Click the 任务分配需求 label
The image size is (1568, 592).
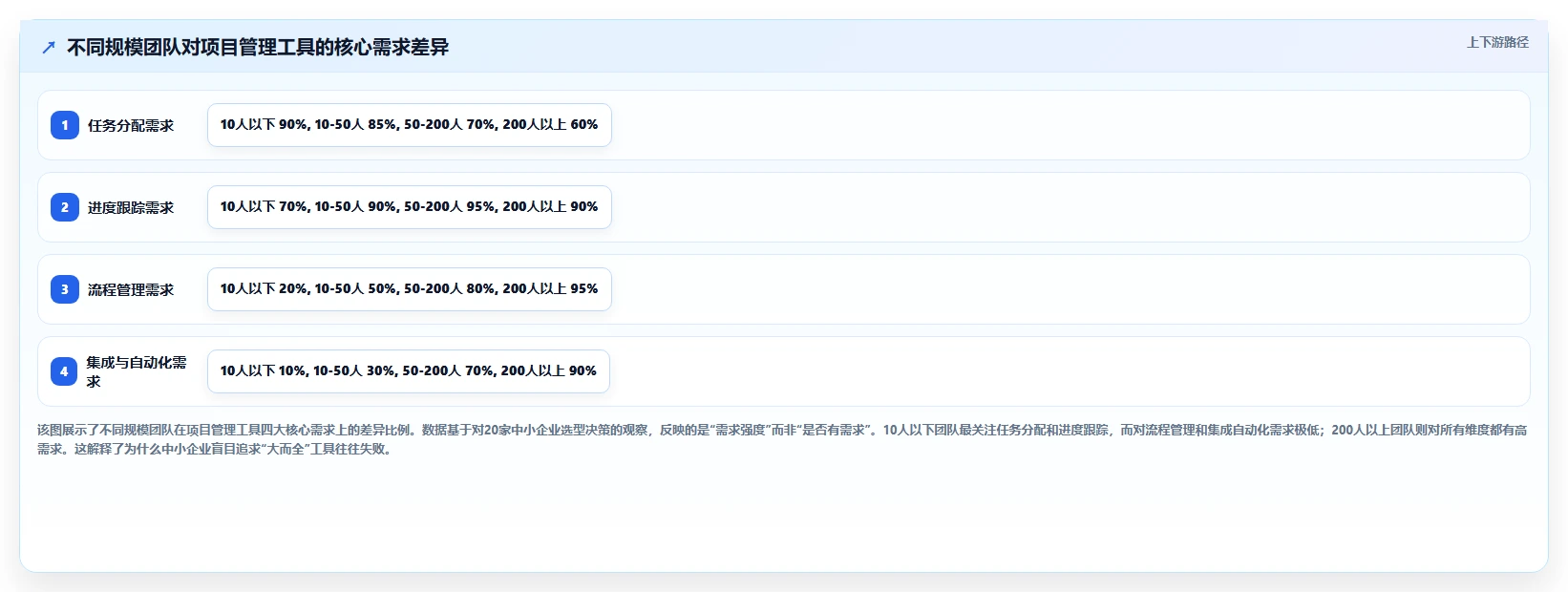pyautogui.click(x=131, y=125)
